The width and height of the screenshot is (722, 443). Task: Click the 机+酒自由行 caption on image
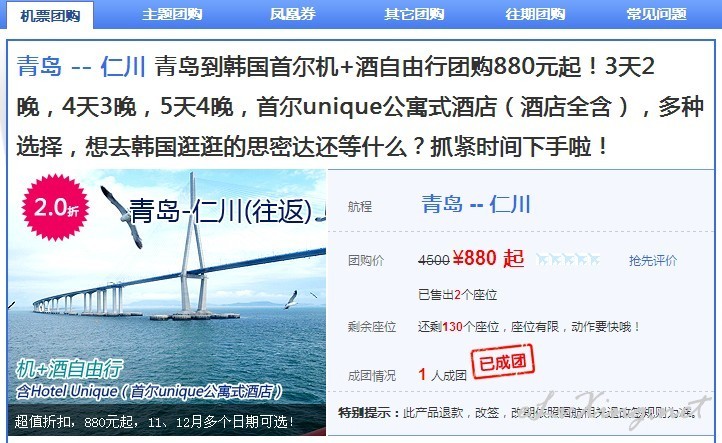point(69,368)
